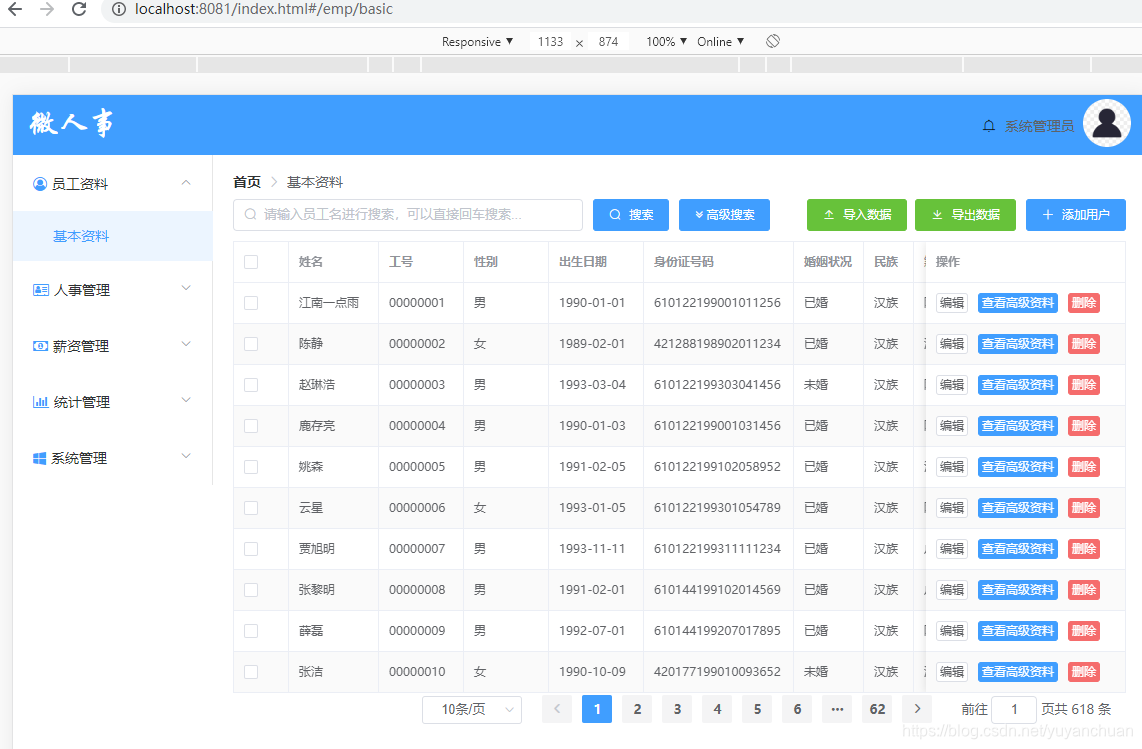Screen dimensions: 1142x749
Task: Click the 系统管理 grid icon
Action: (x=38, y=457)
